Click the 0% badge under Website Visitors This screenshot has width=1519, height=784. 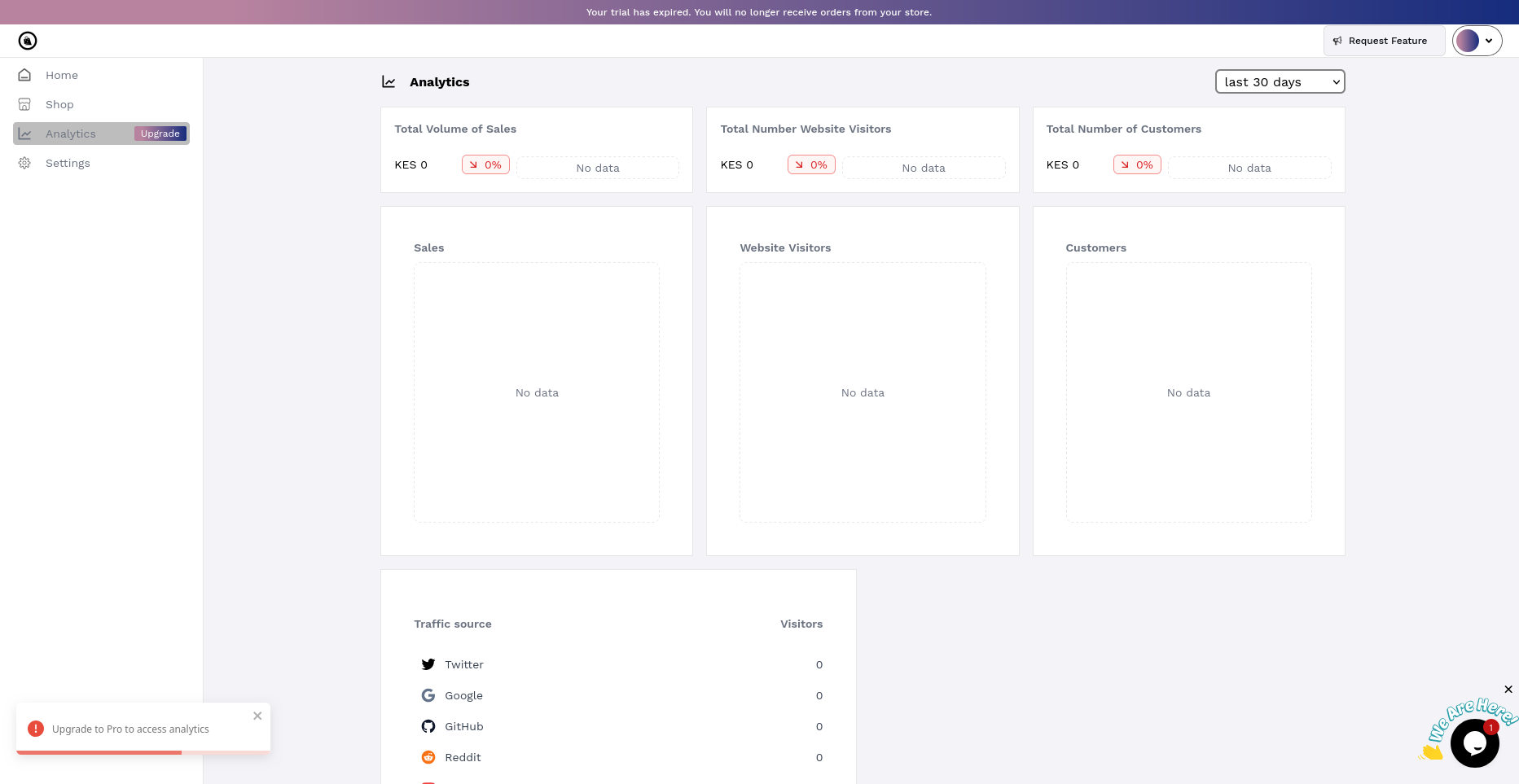click(811, 164)
